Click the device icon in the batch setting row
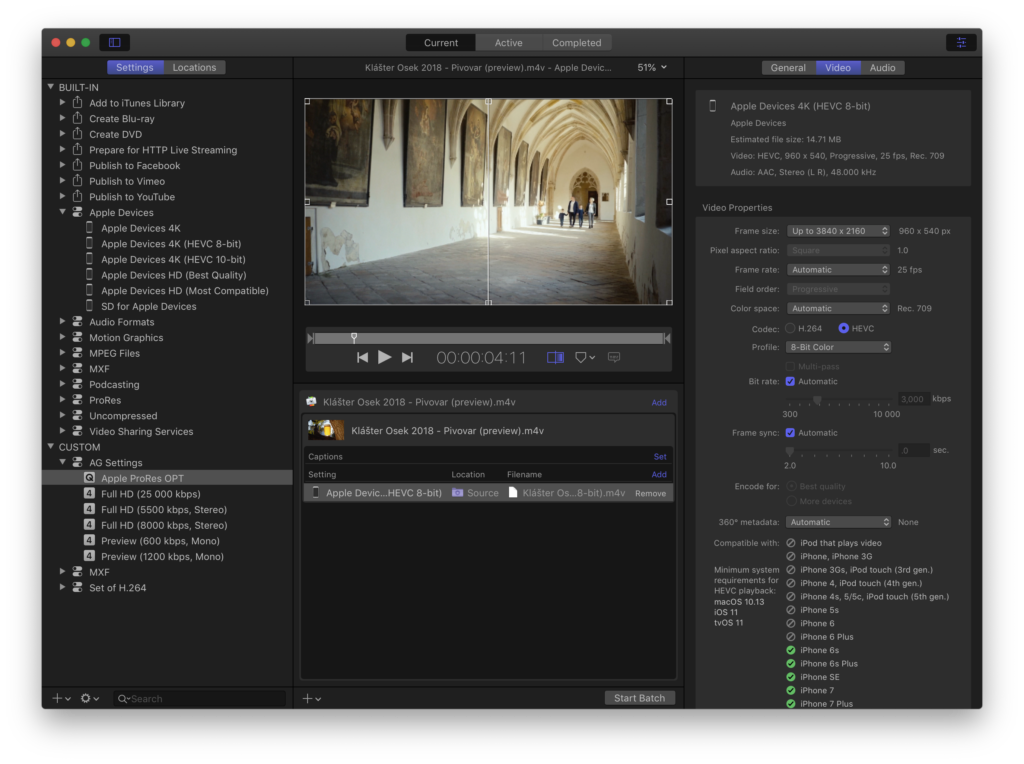The height and width of the screenshot is (764, 1024). pyautogui.click(x=315, y=492)
